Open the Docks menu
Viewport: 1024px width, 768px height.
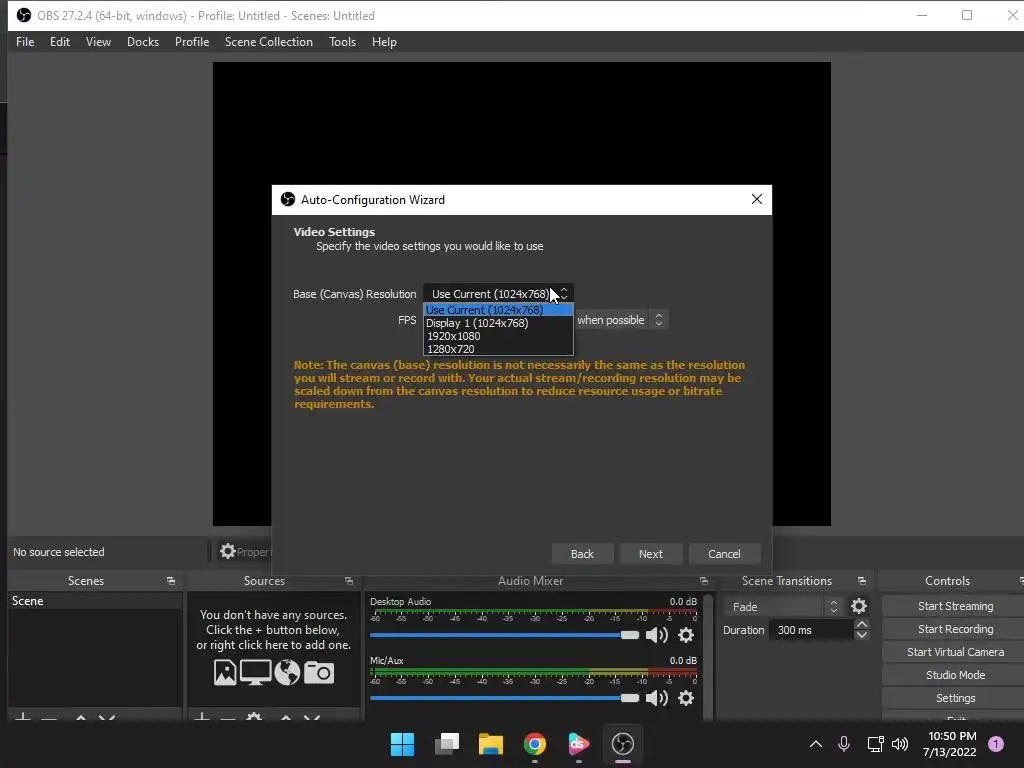tap(142, 42)
